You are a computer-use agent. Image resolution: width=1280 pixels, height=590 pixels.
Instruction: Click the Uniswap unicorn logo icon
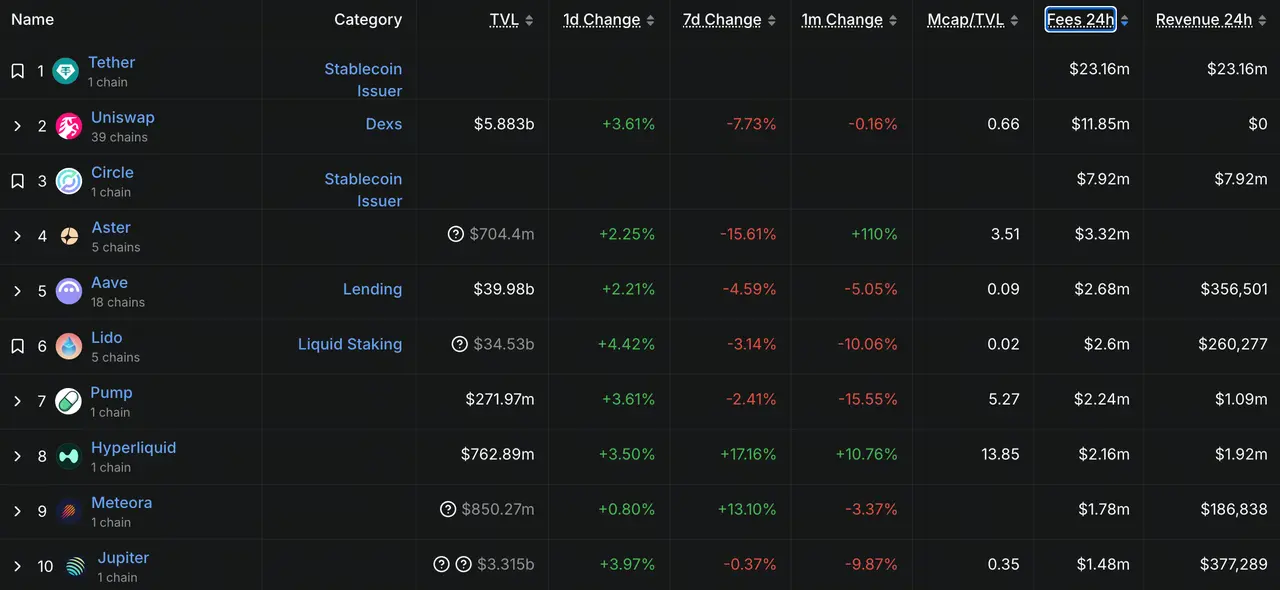click(69, 126)
